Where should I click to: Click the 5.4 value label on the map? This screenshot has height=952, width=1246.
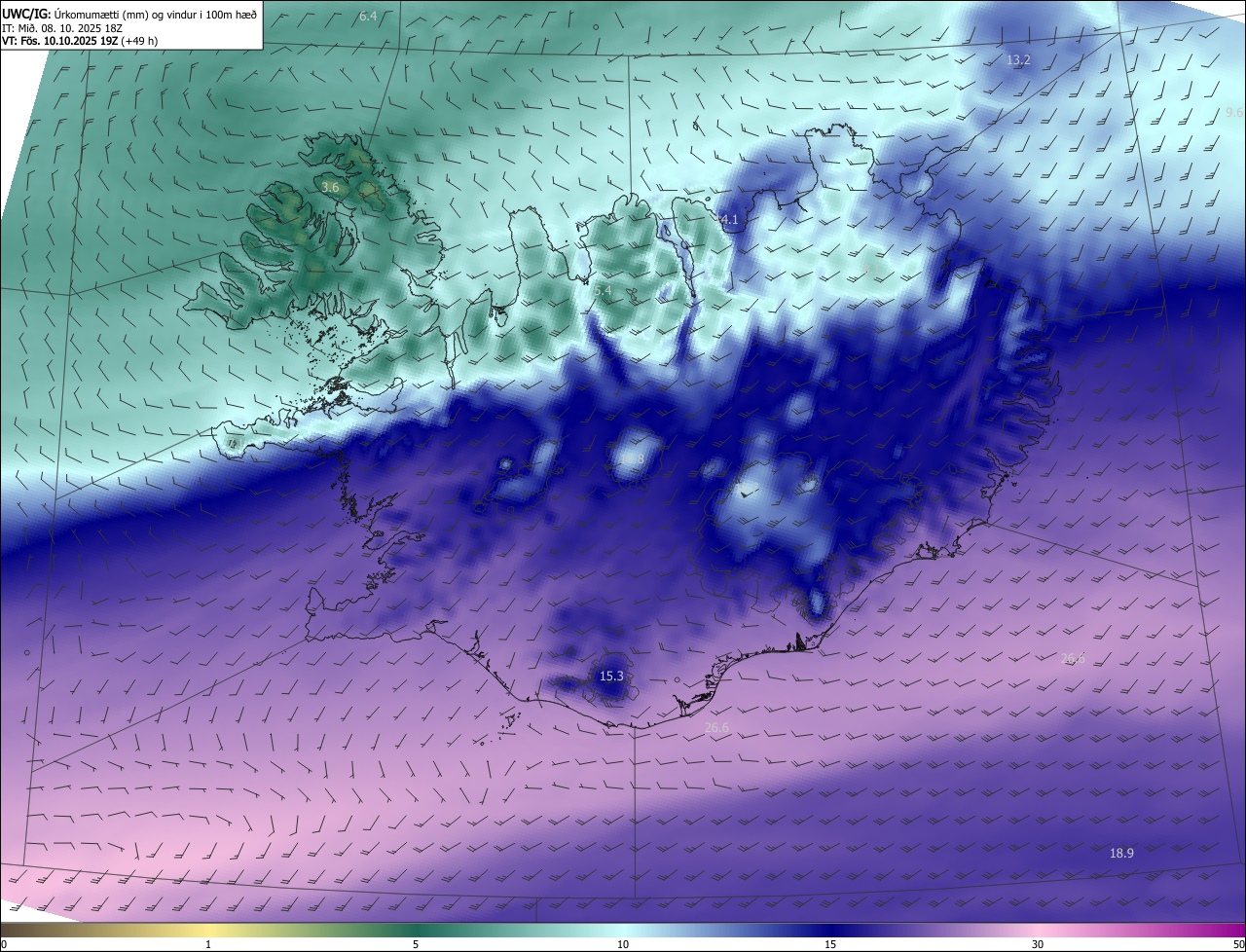coord(603,291)
